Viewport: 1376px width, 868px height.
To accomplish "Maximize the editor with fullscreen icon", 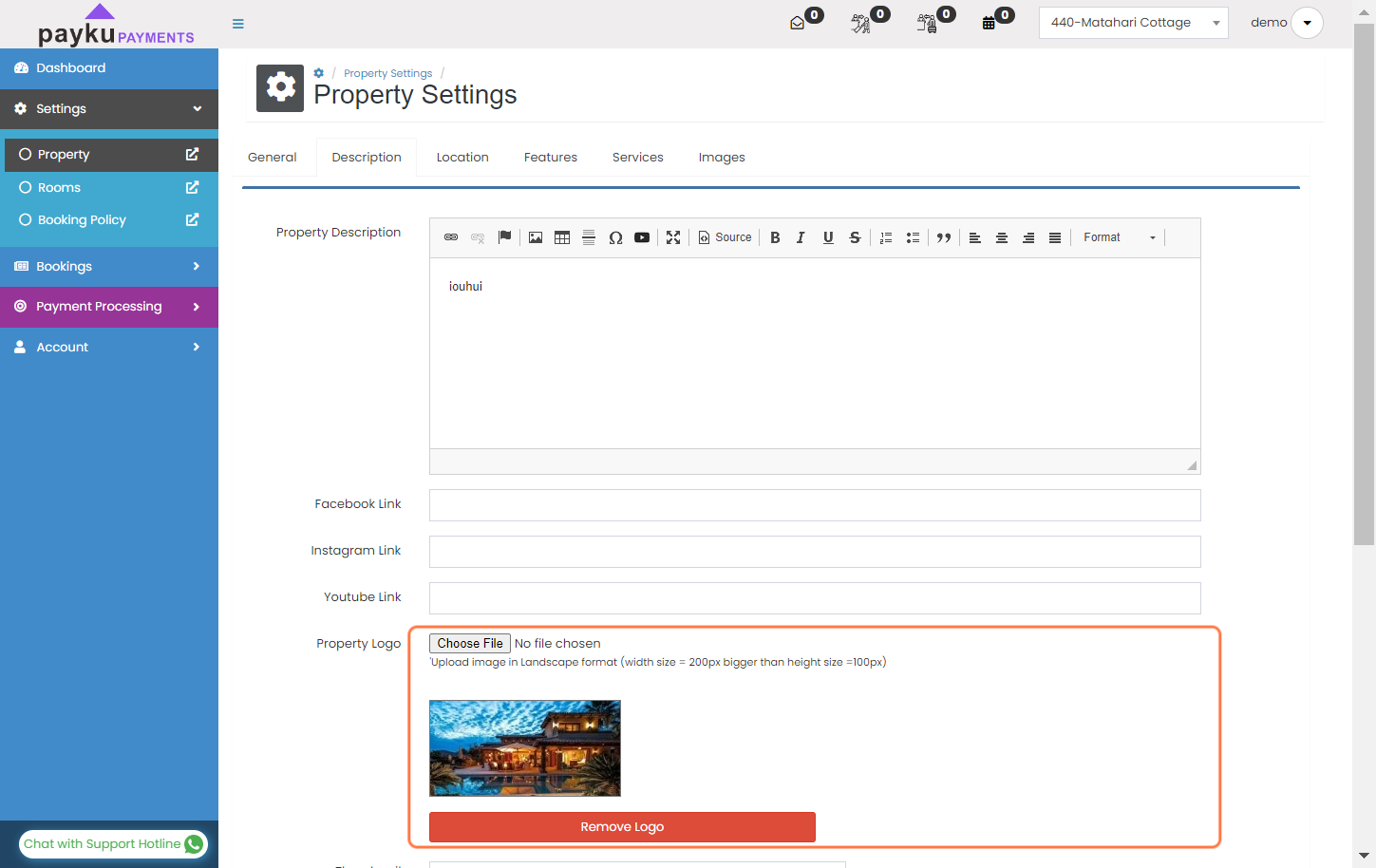I will 673,237.
